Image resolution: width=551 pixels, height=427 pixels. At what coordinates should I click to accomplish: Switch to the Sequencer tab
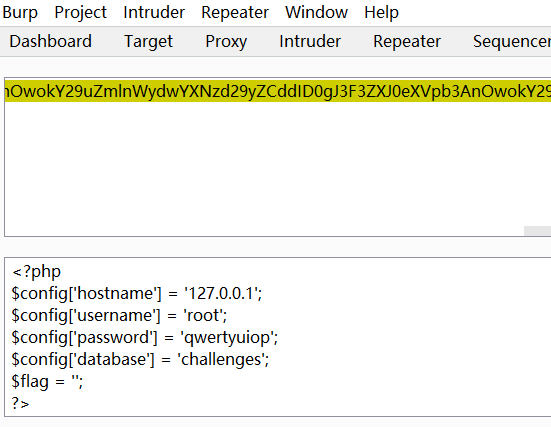(512, 41)
